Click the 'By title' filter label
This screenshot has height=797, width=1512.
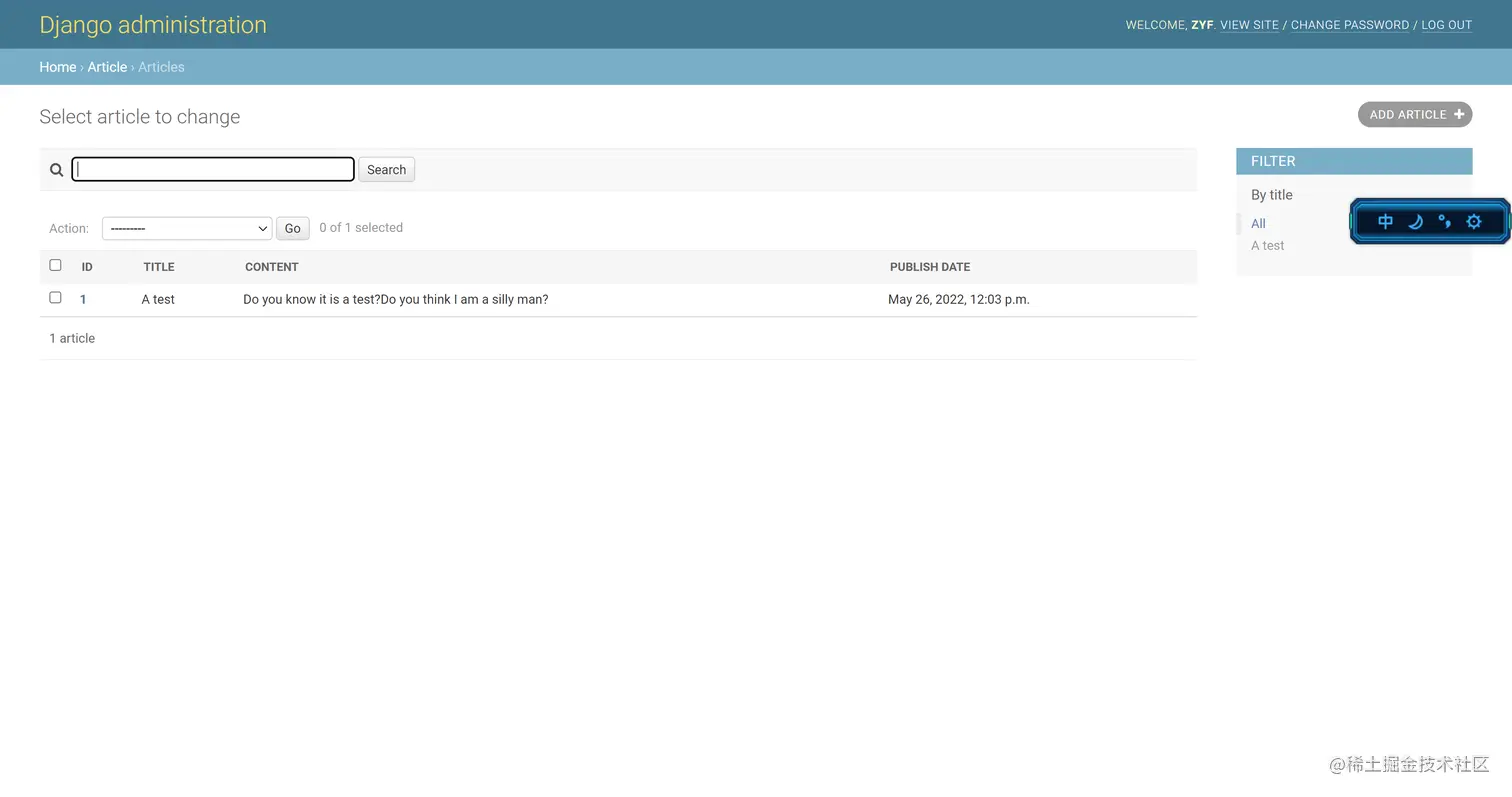pyautogui.click(x=1272, y=195)
